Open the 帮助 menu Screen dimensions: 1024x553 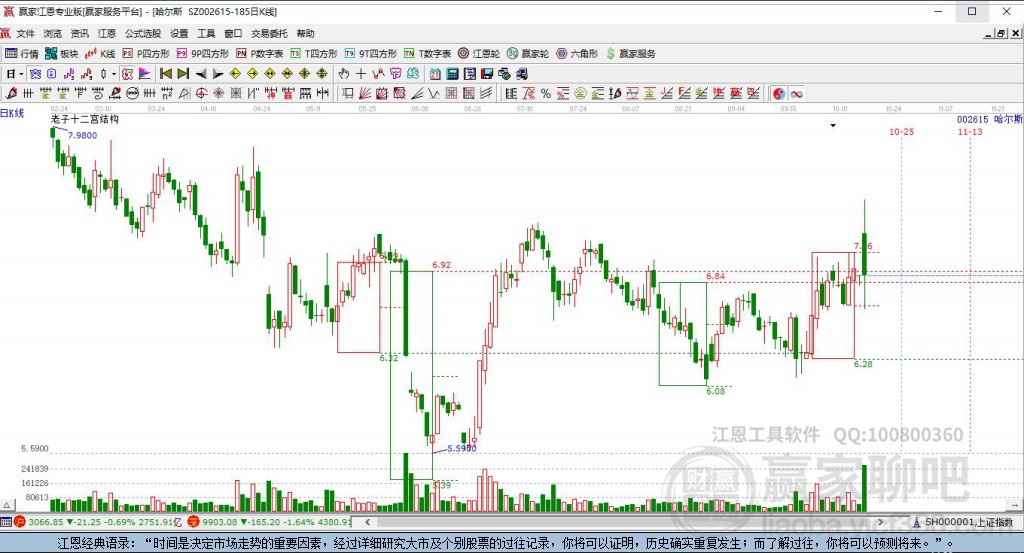click(x=306, y=33)
